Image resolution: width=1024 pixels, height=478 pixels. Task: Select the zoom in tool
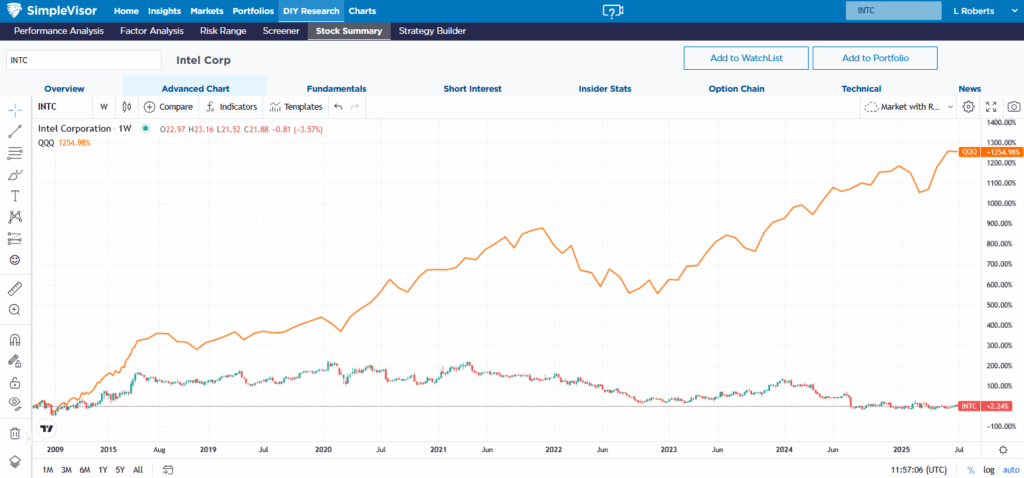[x=15, y=310]
